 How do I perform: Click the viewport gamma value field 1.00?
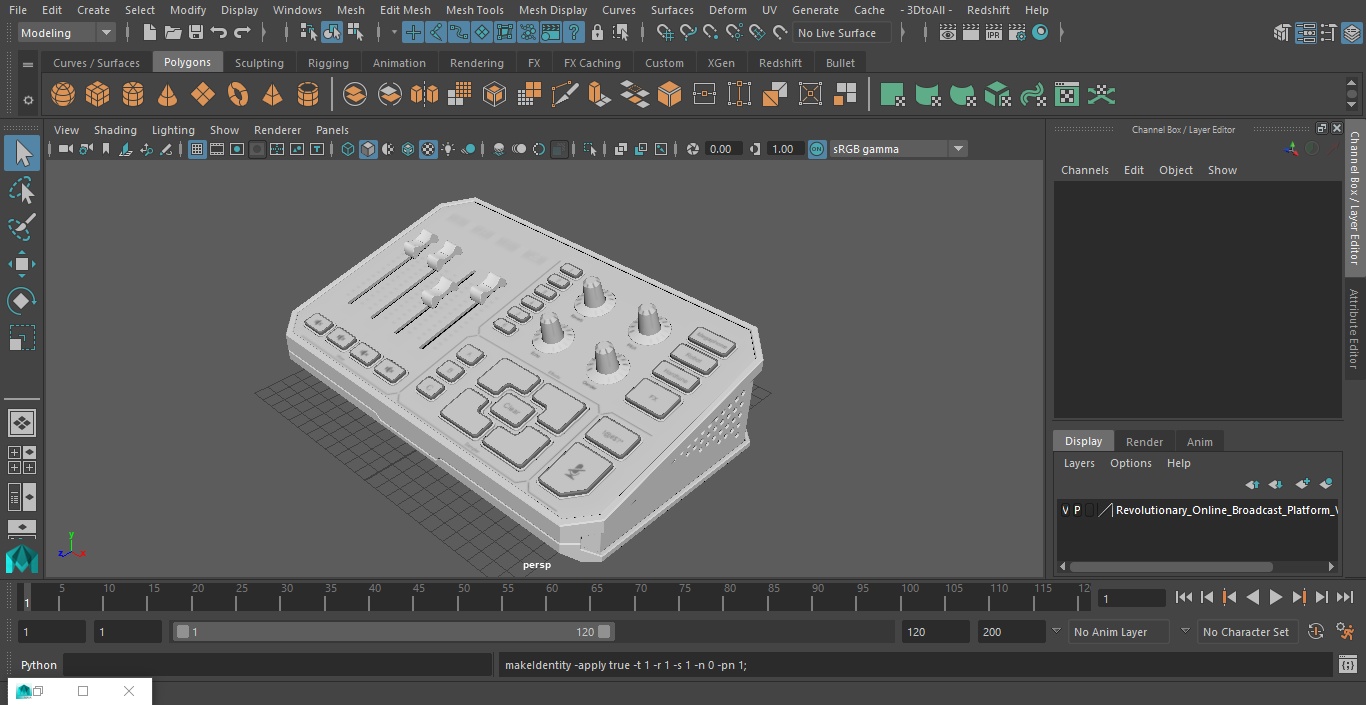pos(783,149)
